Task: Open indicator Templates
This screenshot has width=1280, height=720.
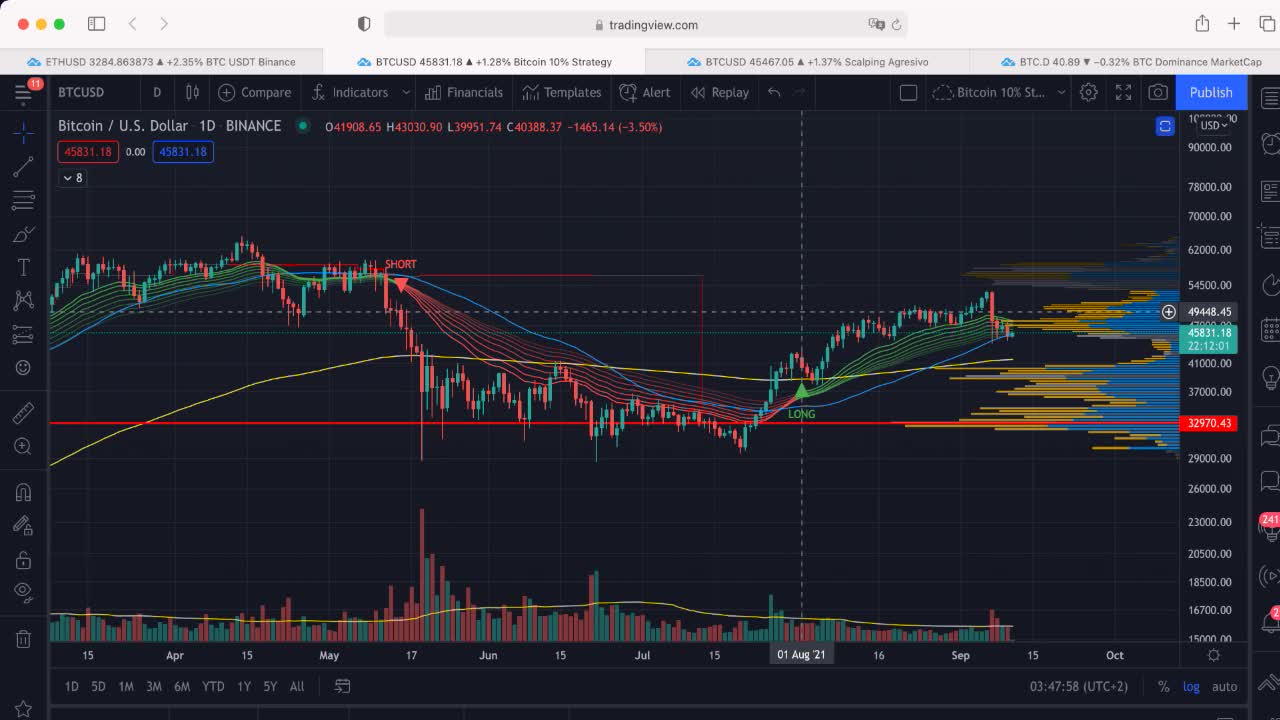Action: tap(562, 92)
